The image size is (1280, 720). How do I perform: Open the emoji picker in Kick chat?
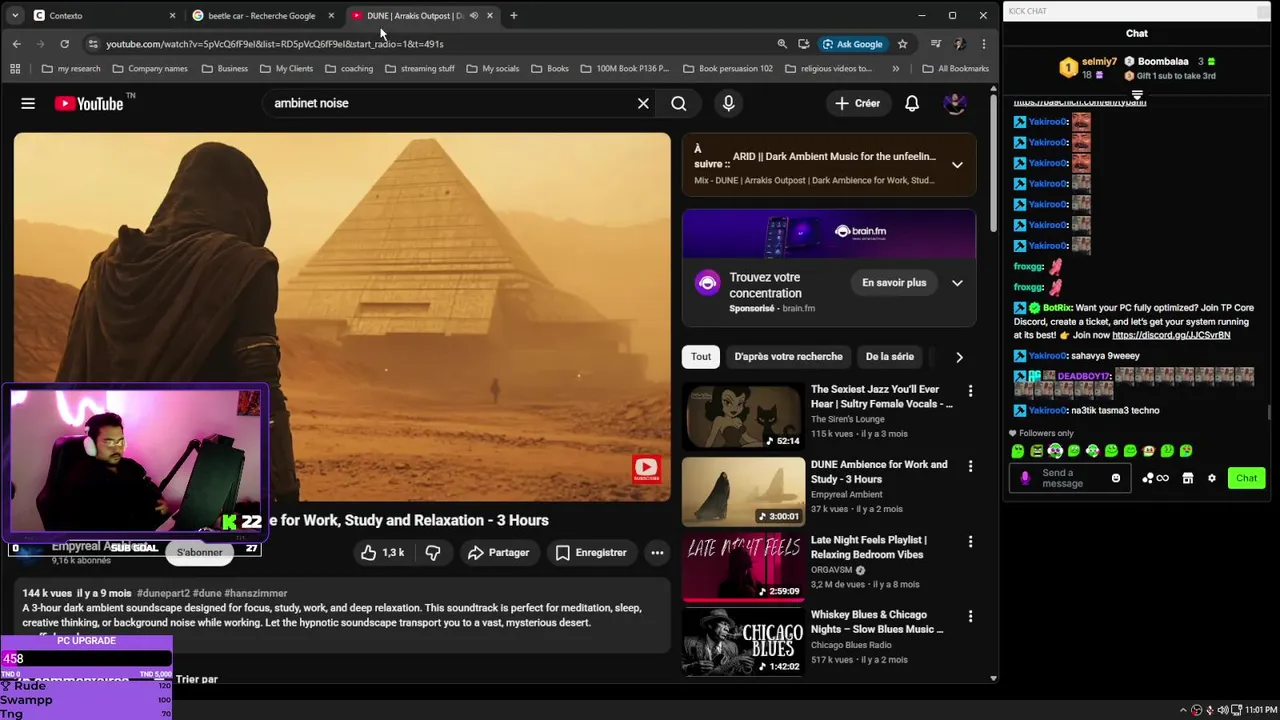[1116, 478]
